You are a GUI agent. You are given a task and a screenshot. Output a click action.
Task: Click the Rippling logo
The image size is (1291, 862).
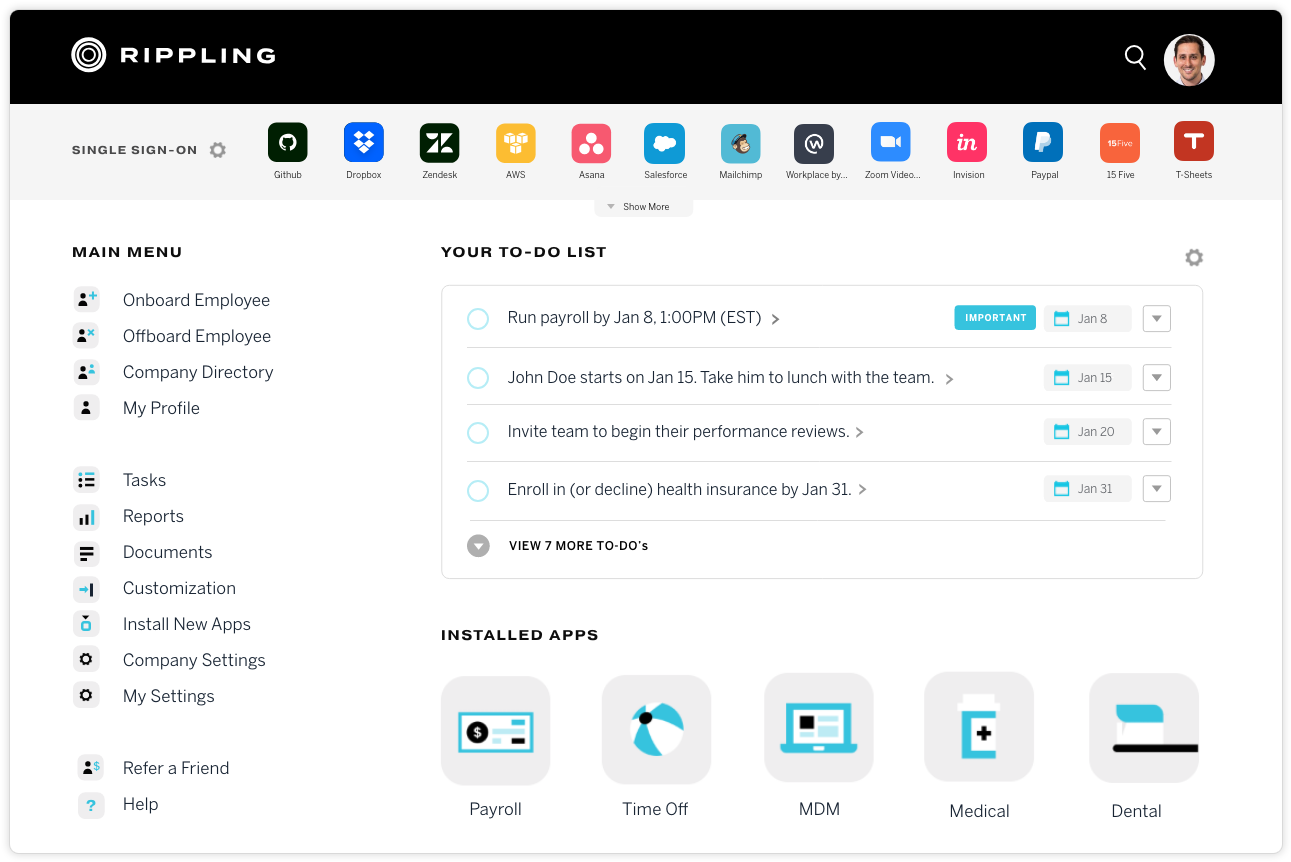[174, 55]
